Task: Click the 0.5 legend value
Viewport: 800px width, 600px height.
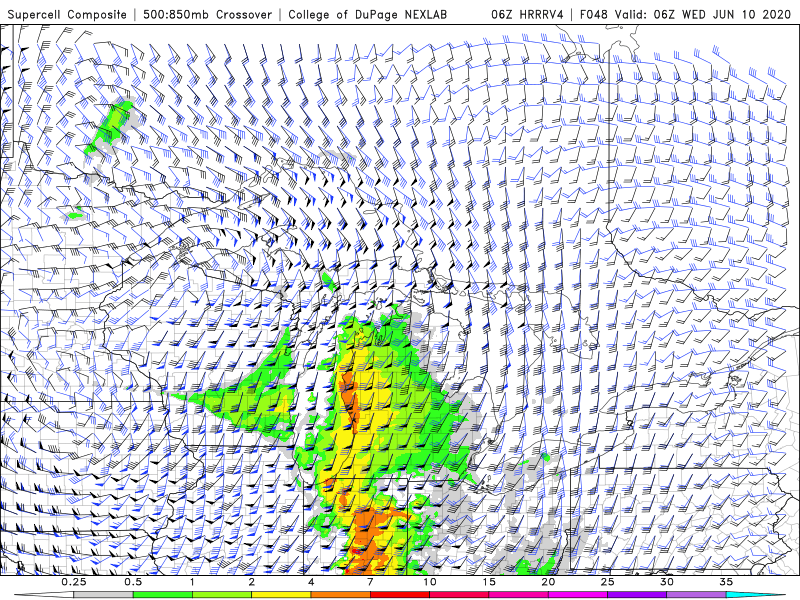Action: pyautogui.click(x=133, y=582)
